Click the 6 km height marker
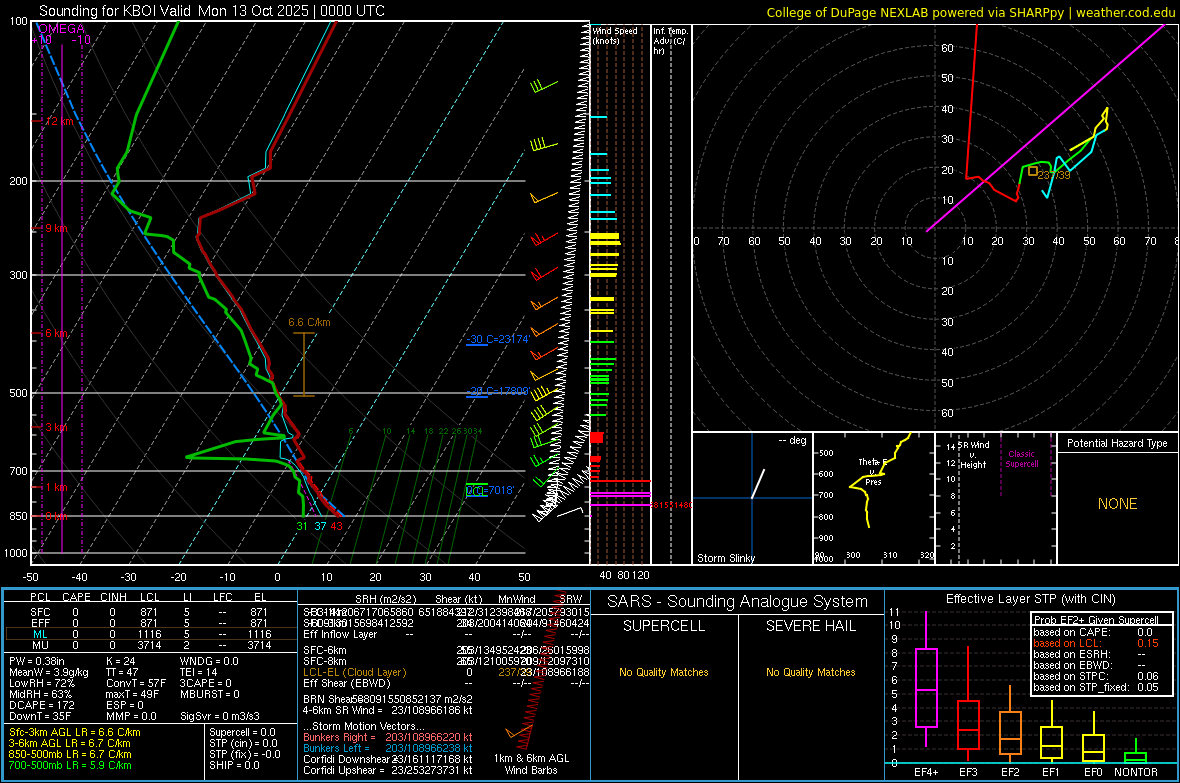The image size is (1180, 783). pos(58,334)
